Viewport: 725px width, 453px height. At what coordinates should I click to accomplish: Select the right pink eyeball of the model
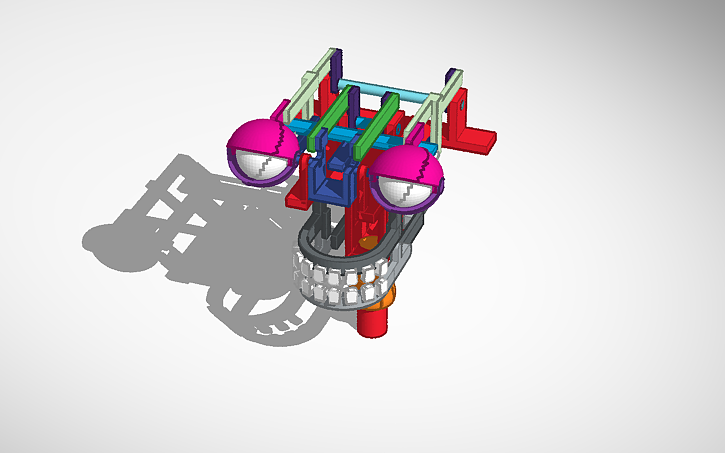pyautogui.click(x=407, y=178)
